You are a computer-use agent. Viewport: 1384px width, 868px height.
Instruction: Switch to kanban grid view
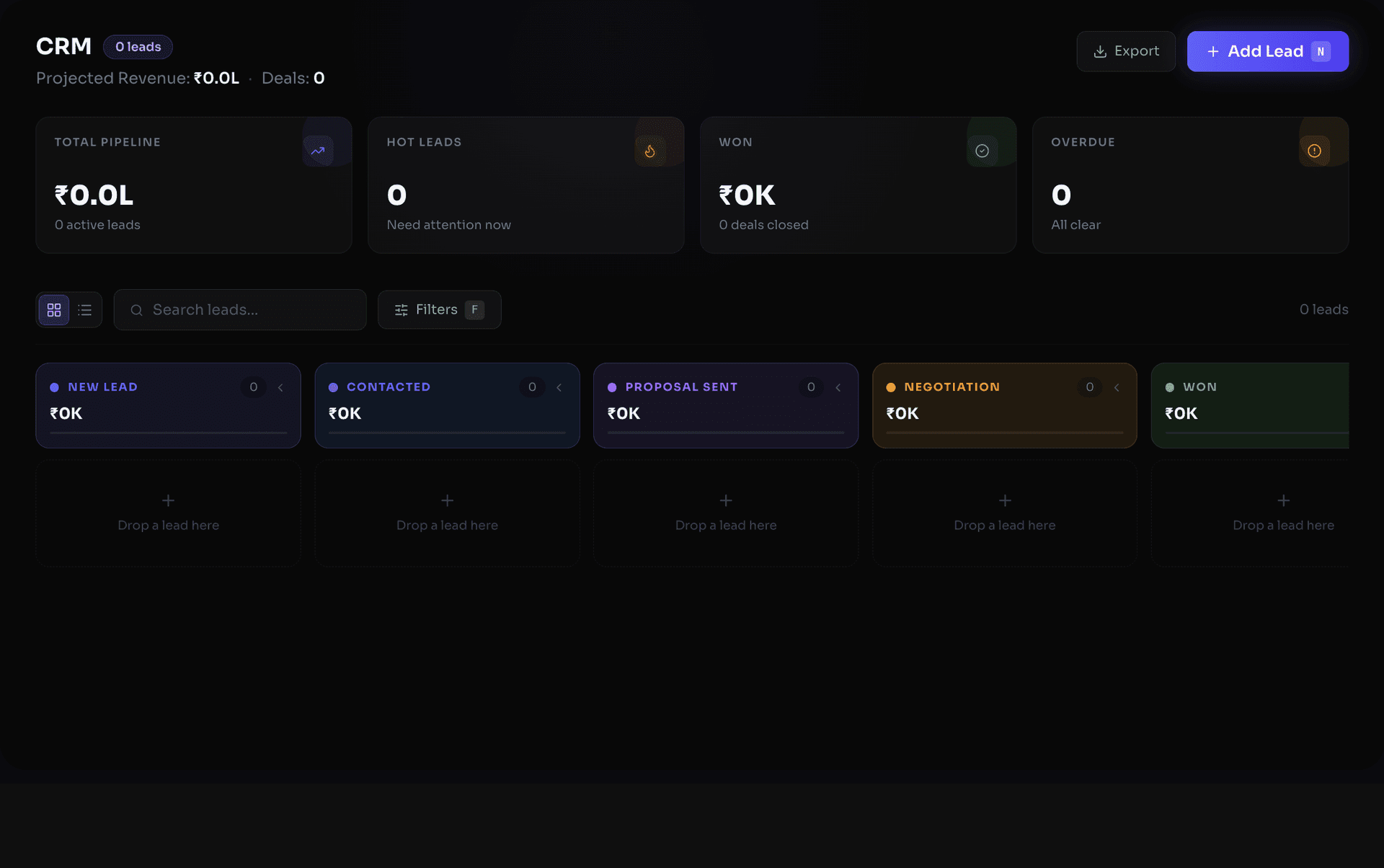tap(54, 310)
